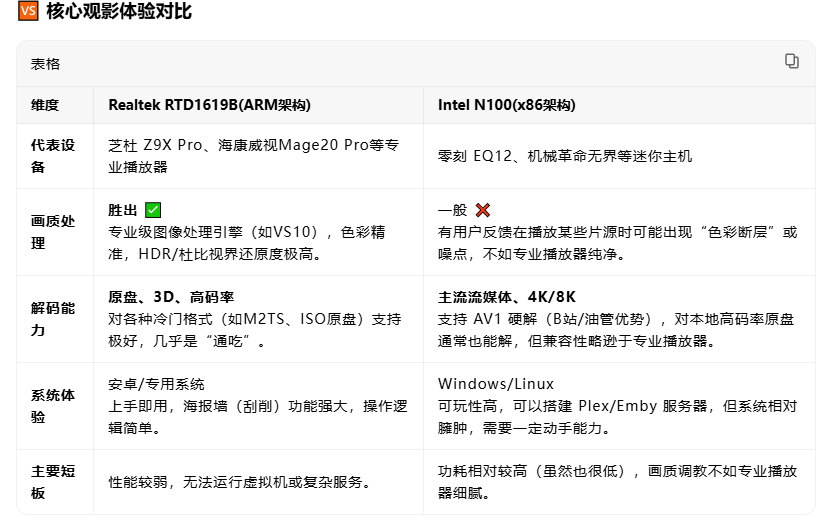Click the text about M2TS、ISO原盘 support

click(x=255, y=330)
